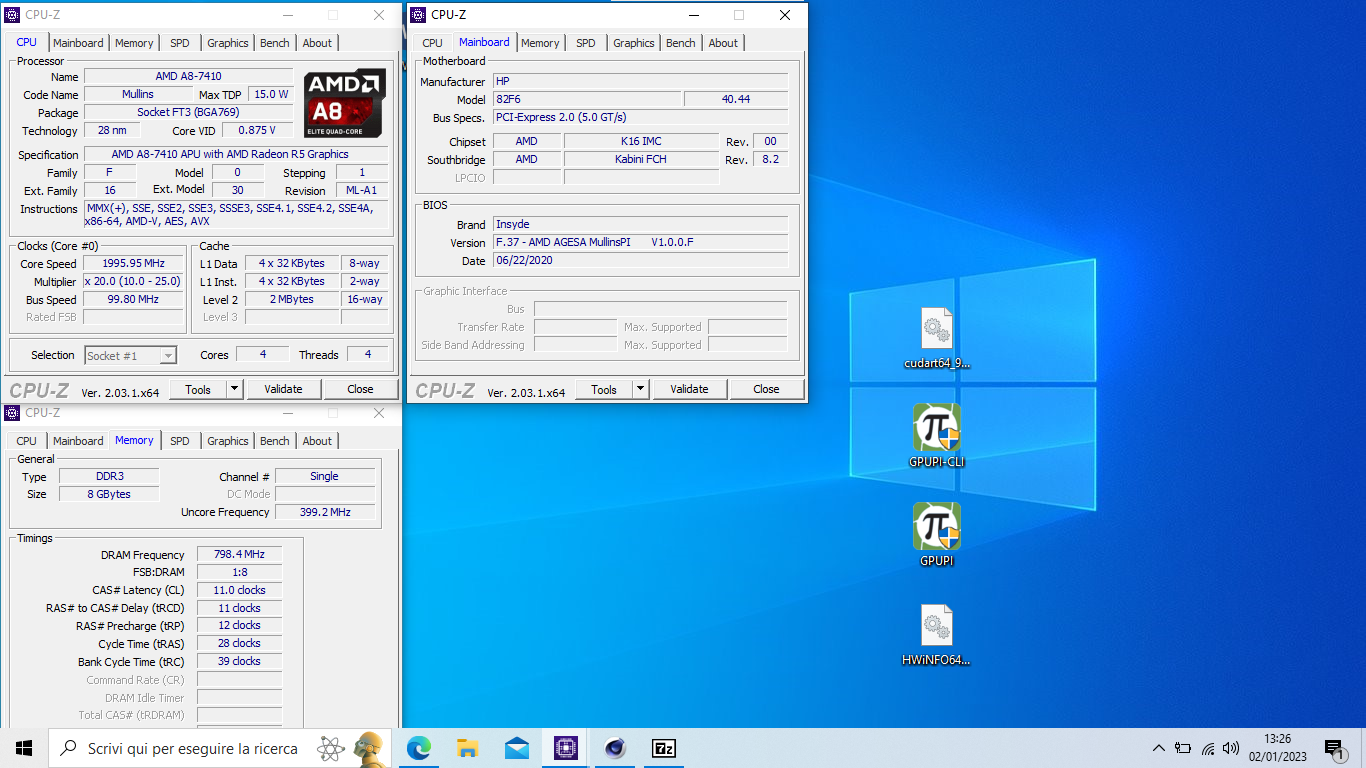The image size is (1366, 768).
Task: Click Multiplier value x 20.0
Action: [134, 282]
